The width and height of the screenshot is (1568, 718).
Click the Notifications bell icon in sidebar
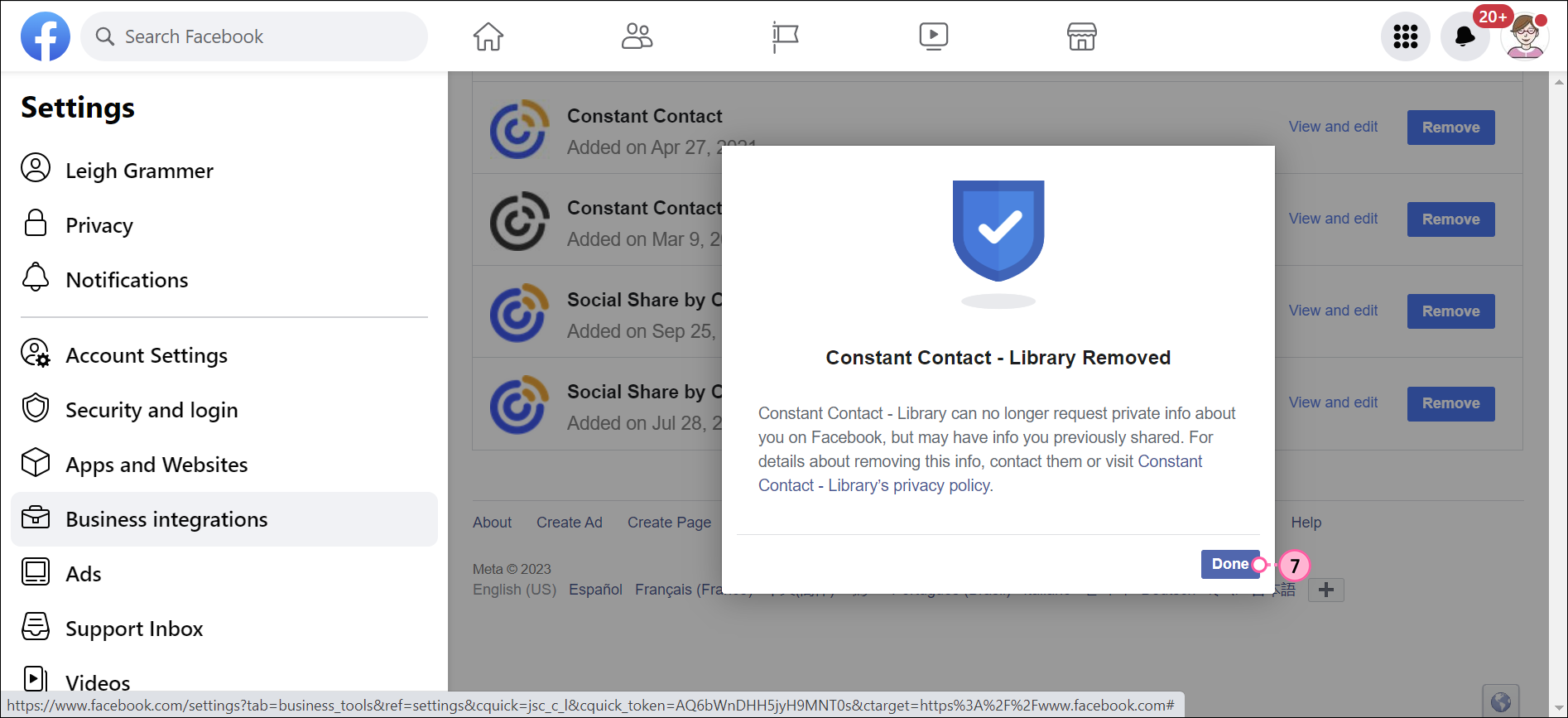coord(36,277)
